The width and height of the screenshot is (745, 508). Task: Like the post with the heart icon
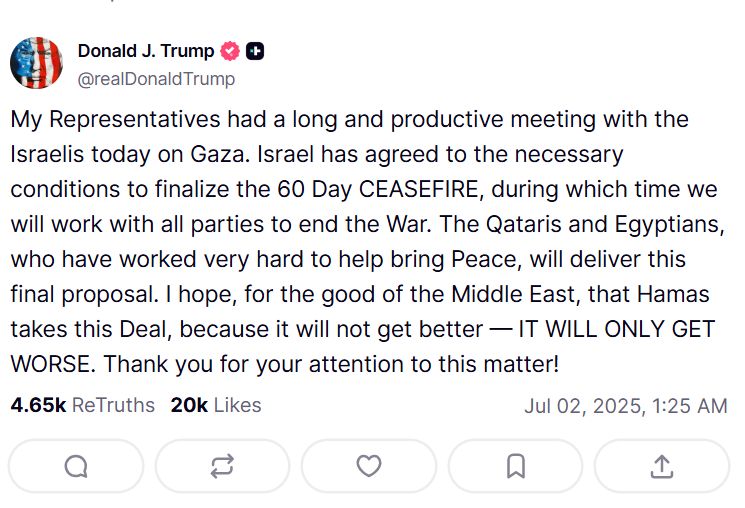click(369, 466)
